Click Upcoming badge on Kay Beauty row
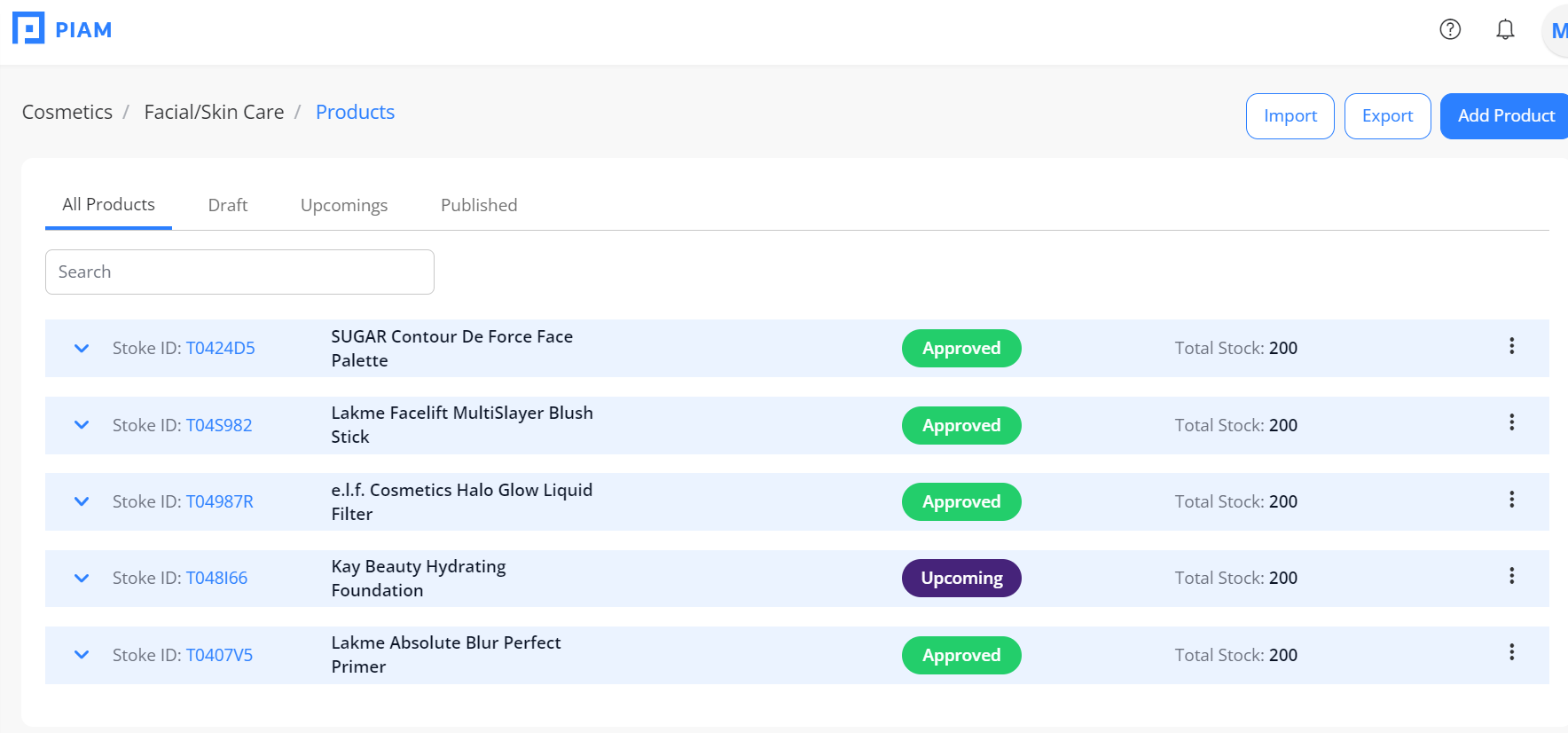The width and height of the screenshot is (1568, 733). click(x=961, y=578)
